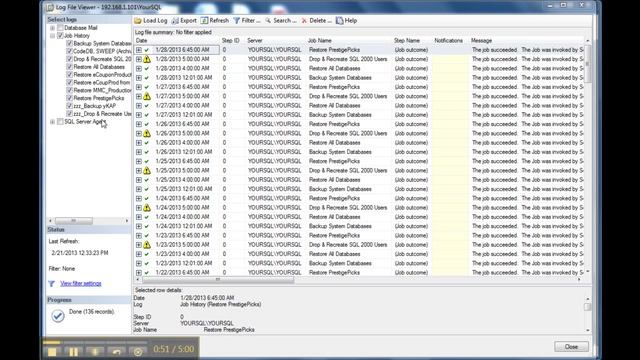Expand the 1/27/2013 6:45:00 AM log row
640x360 pixels.
(x=139, y=87)
